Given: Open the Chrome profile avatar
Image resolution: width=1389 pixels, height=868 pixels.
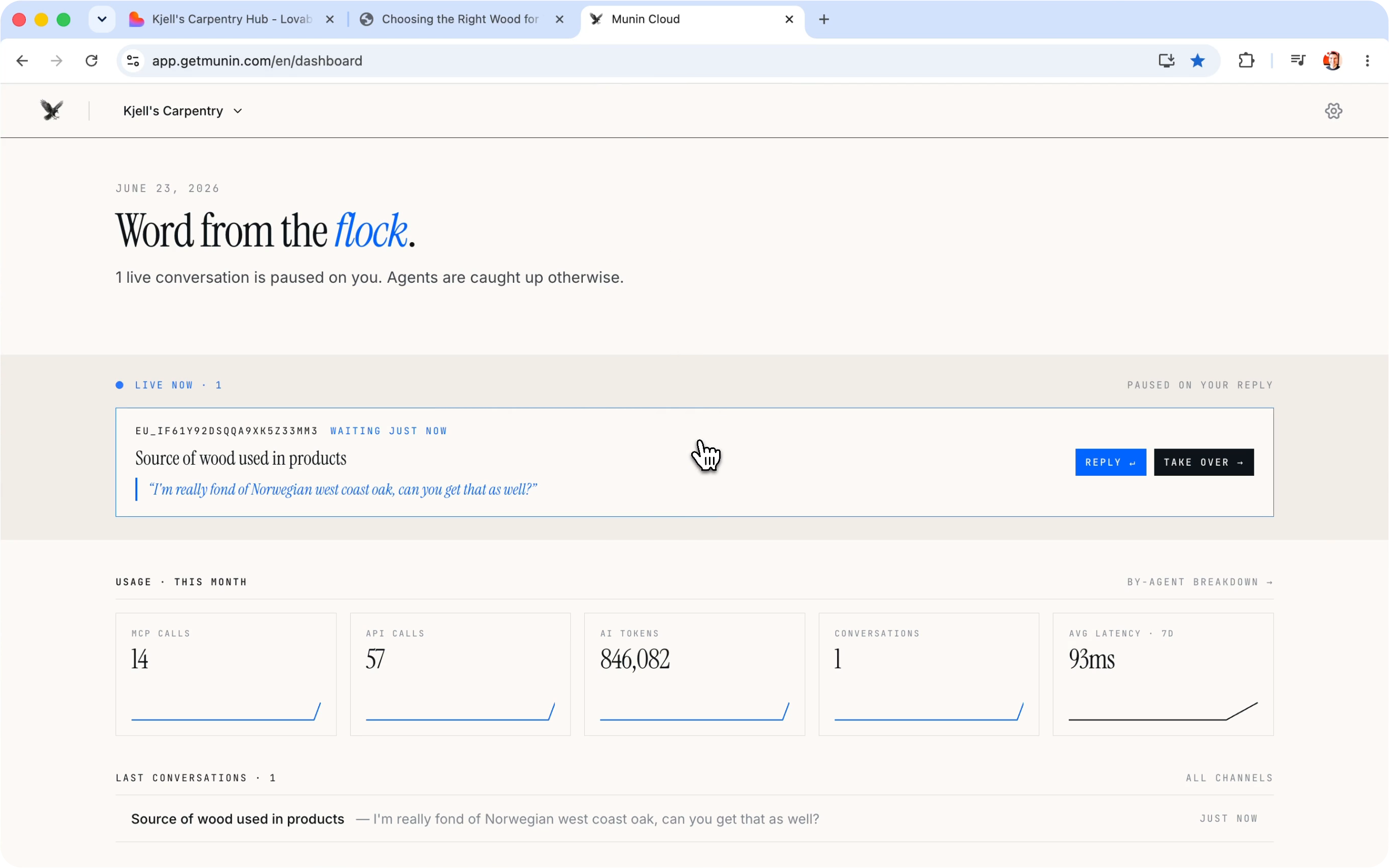Looking at the screenshot, I should [1332, 61].
